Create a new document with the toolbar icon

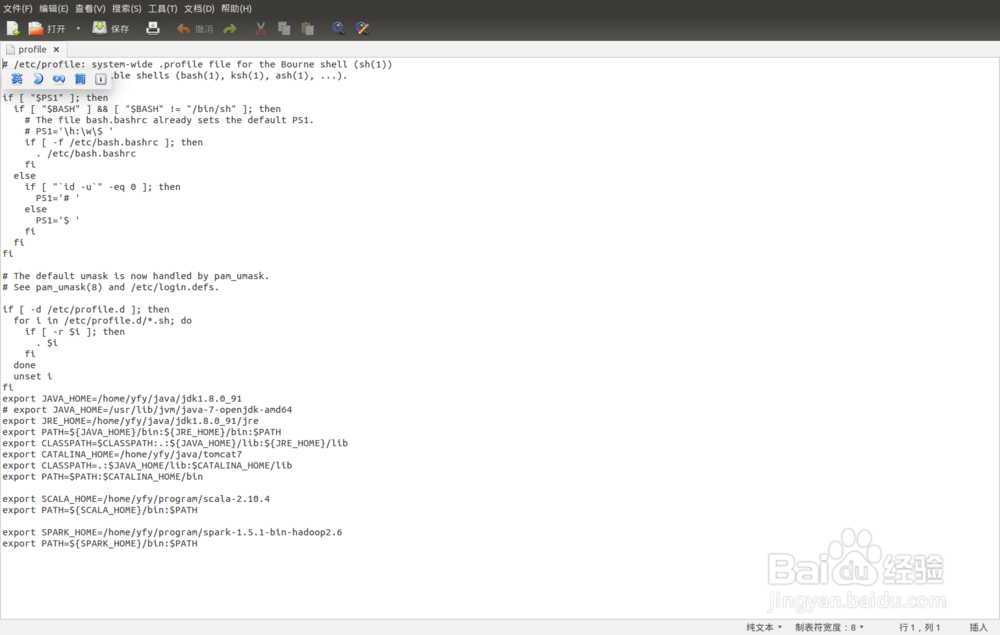[13, 29]
